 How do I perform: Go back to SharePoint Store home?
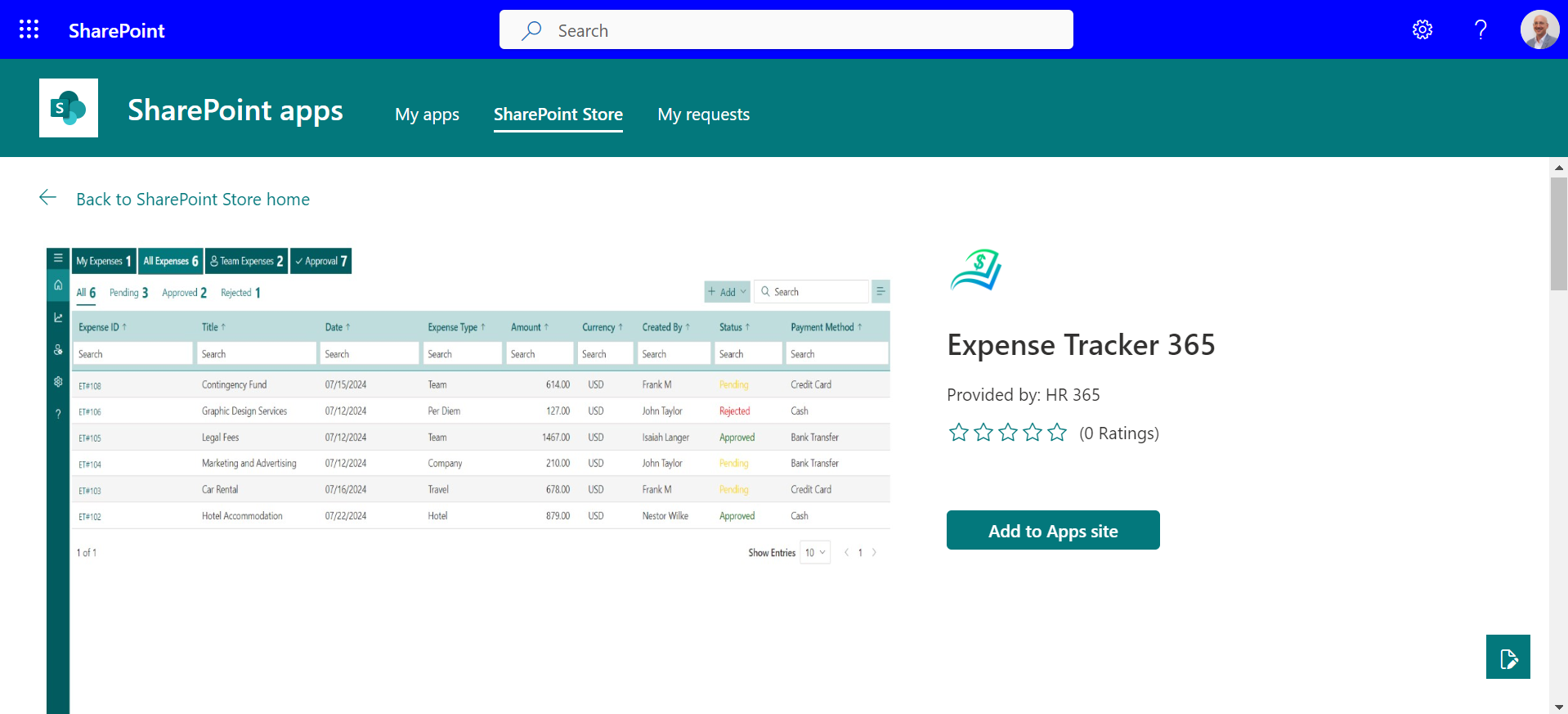(193, 200)
